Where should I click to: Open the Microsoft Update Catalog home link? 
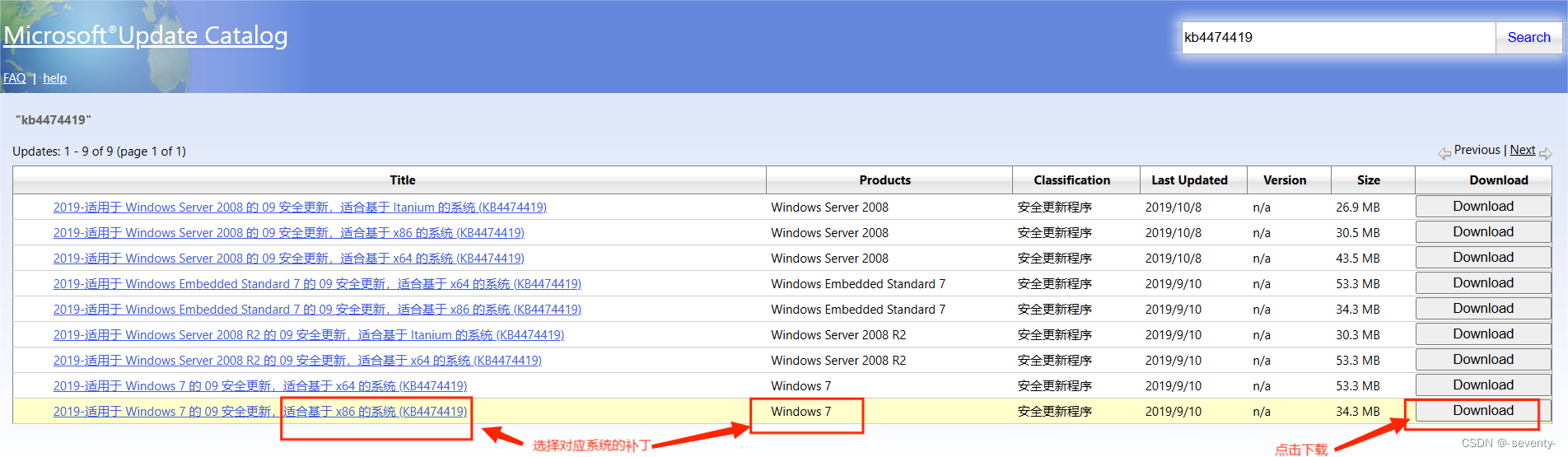click(146, 35)
